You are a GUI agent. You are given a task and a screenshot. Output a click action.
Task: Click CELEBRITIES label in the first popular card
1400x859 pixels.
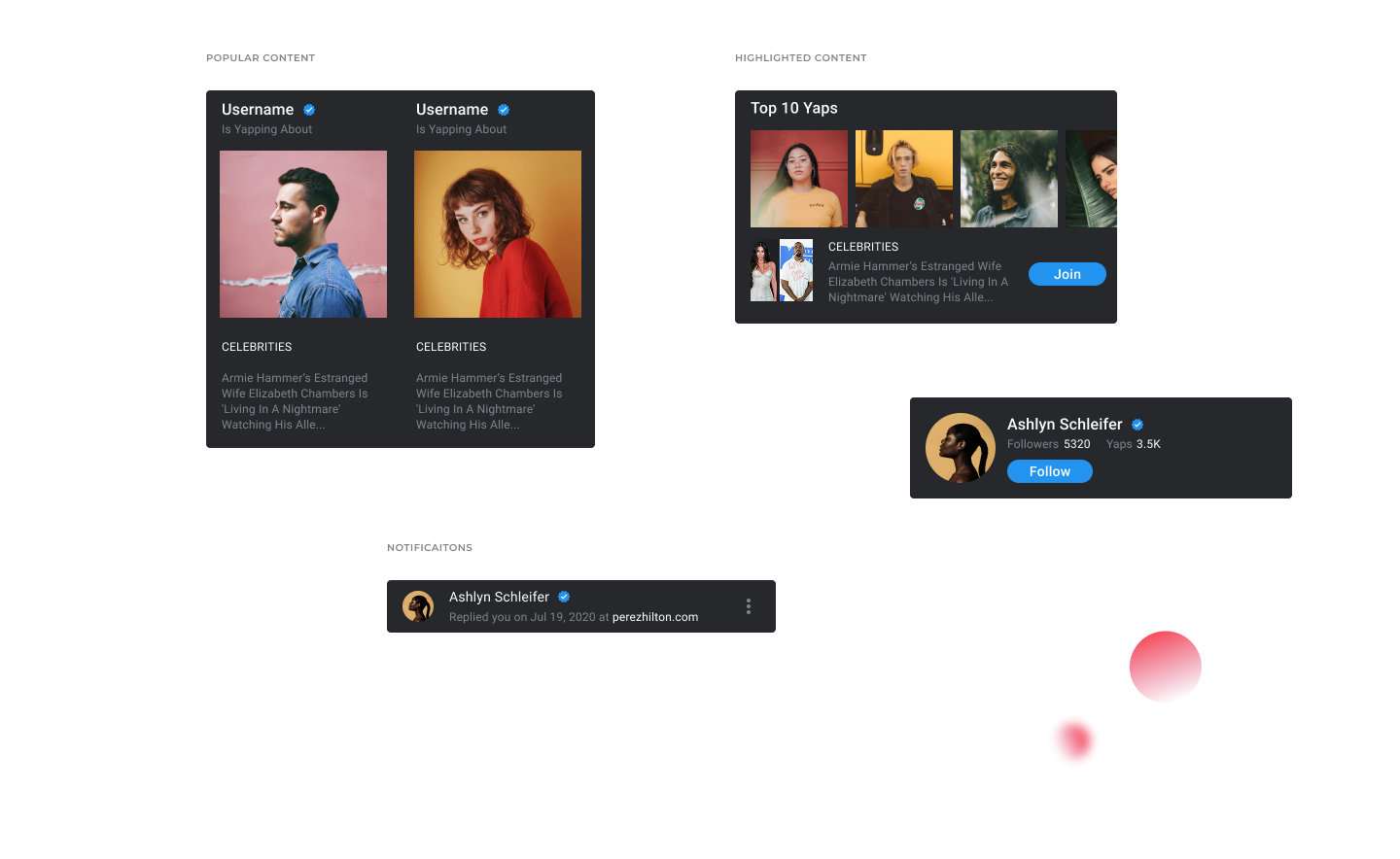[x=257, y=347]
